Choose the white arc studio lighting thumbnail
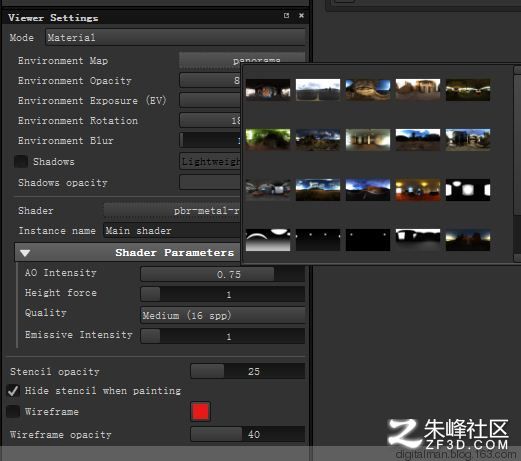 click(x=268, y=240)
